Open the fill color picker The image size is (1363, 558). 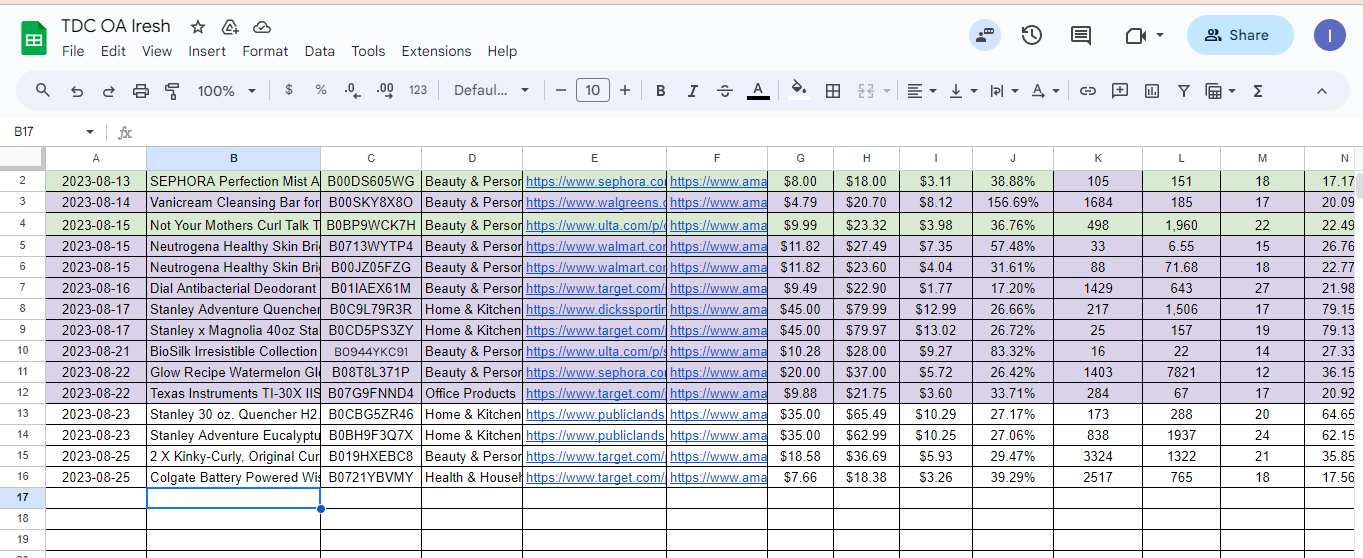(x=798, y=90)
